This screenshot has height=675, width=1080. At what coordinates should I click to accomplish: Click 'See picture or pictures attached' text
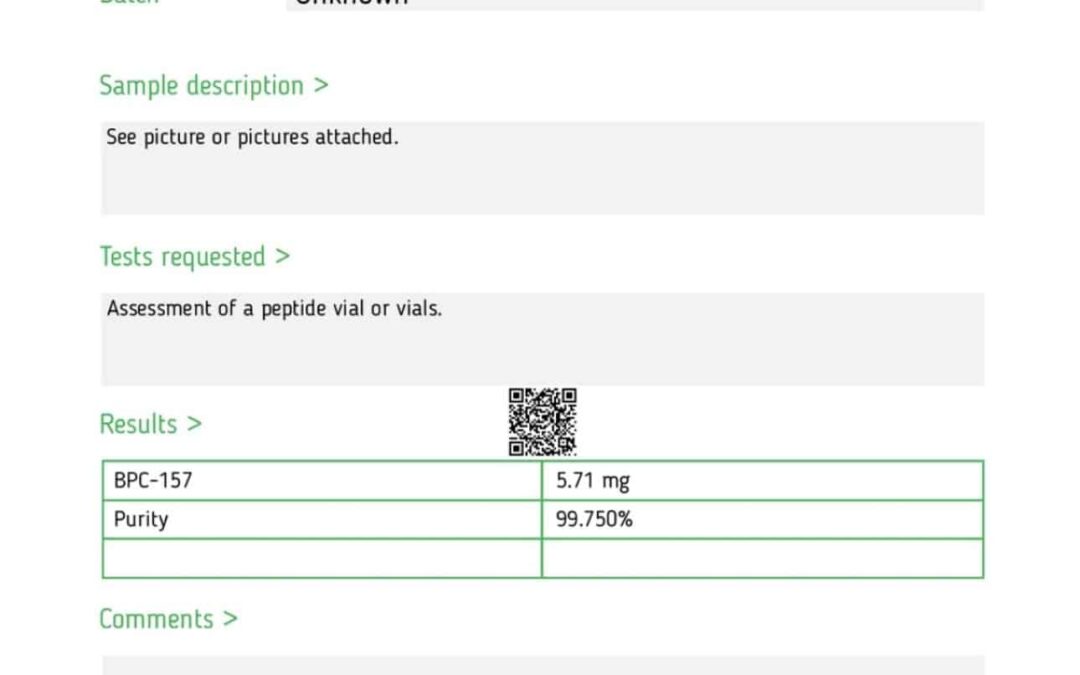(252, 137)
